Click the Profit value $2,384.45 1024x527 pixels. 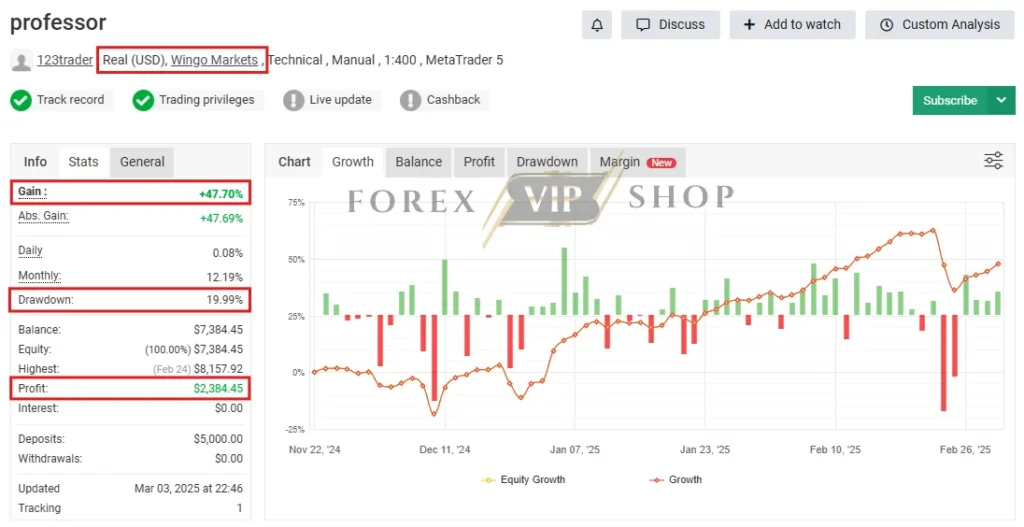point(218,389)
